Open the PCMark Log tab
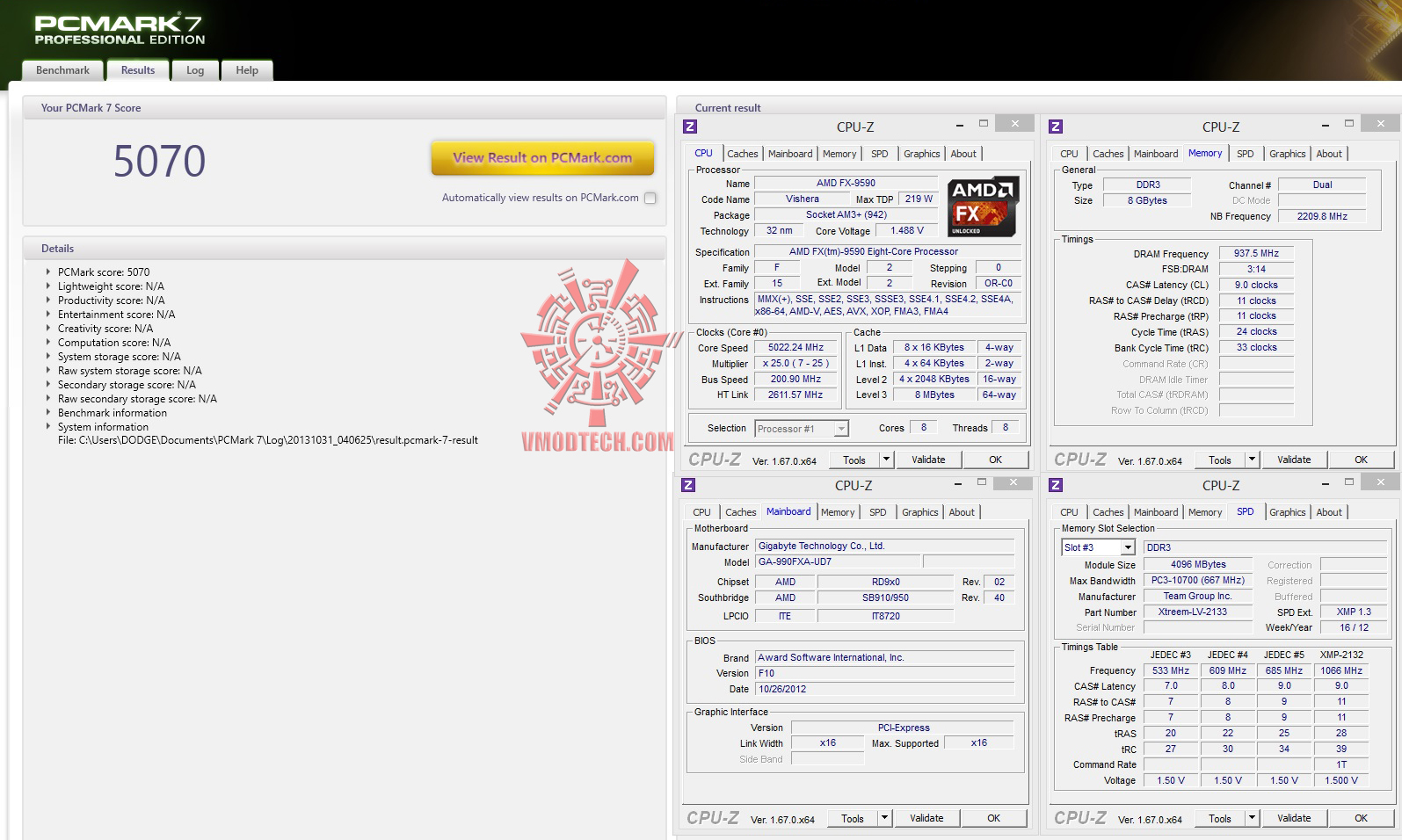 click(195, 70)
